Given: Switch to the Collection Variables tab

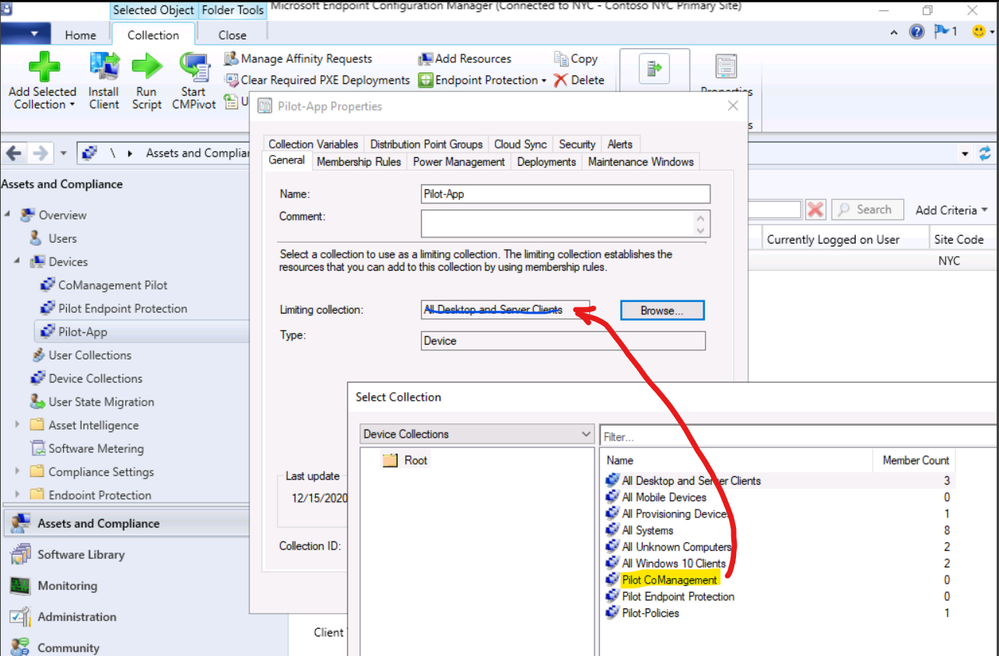Looking at the screenshot, I should click(x=313, y=144).
